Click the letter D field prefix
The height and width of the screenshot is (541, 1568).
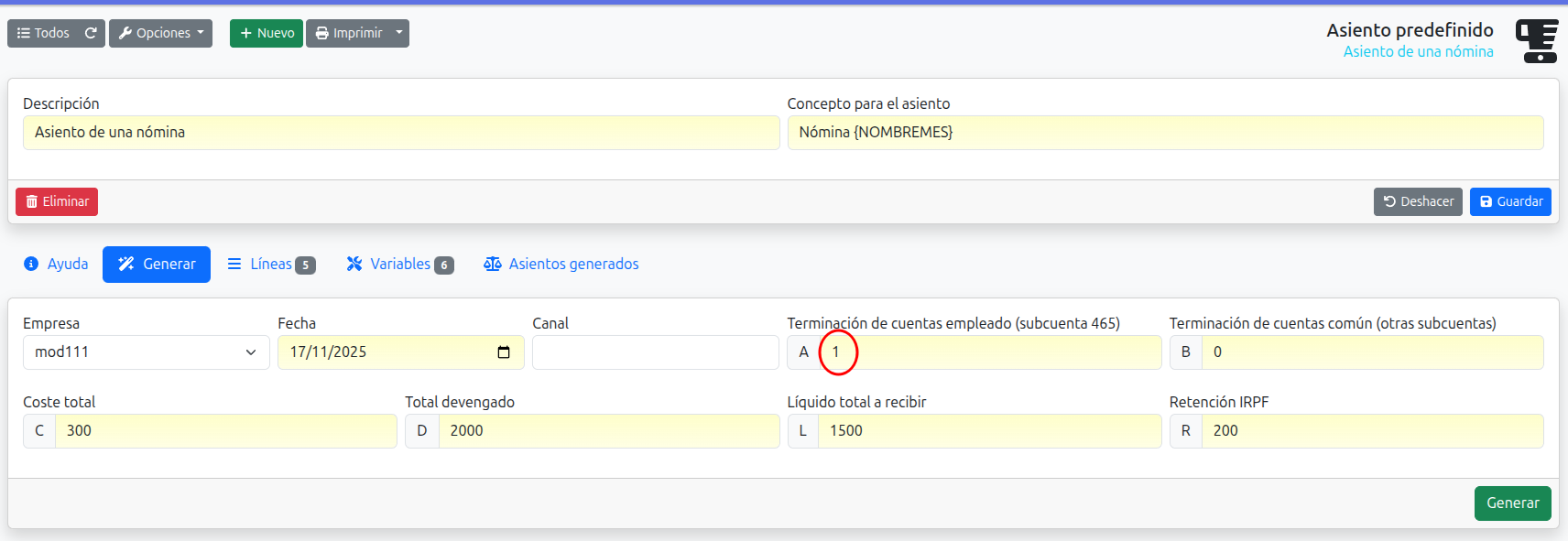pos(422,431)
